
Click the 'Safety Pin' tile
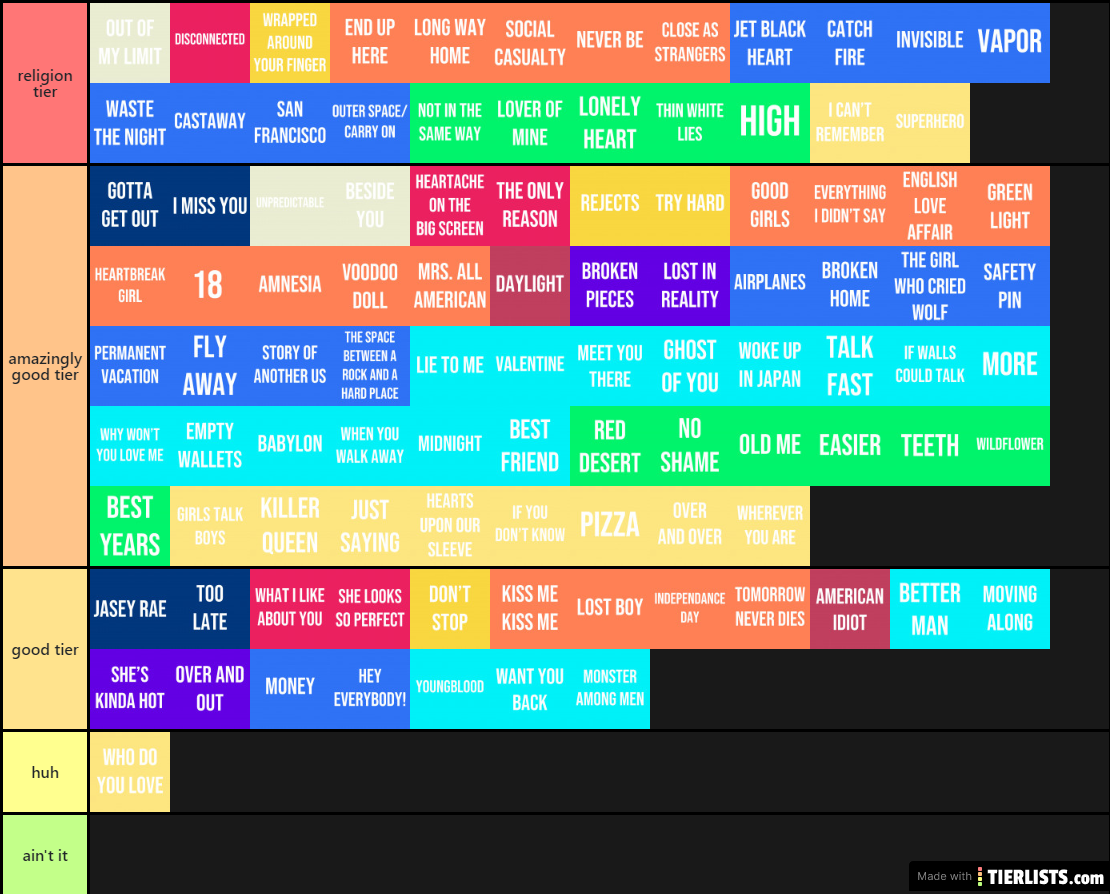point(1009,286)
